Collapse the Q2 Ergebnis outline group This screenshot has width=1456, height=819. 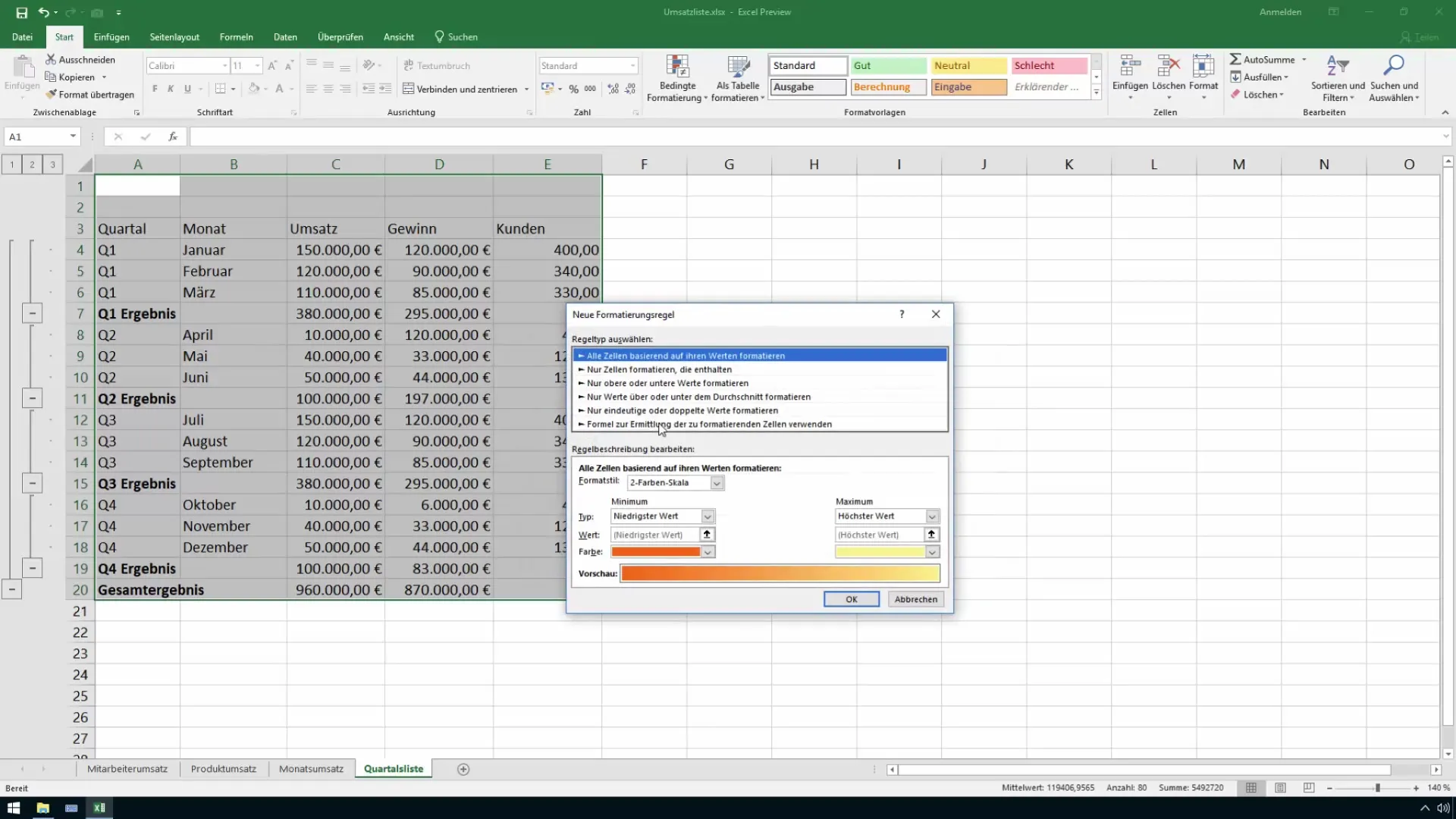(x=32, y=398)
